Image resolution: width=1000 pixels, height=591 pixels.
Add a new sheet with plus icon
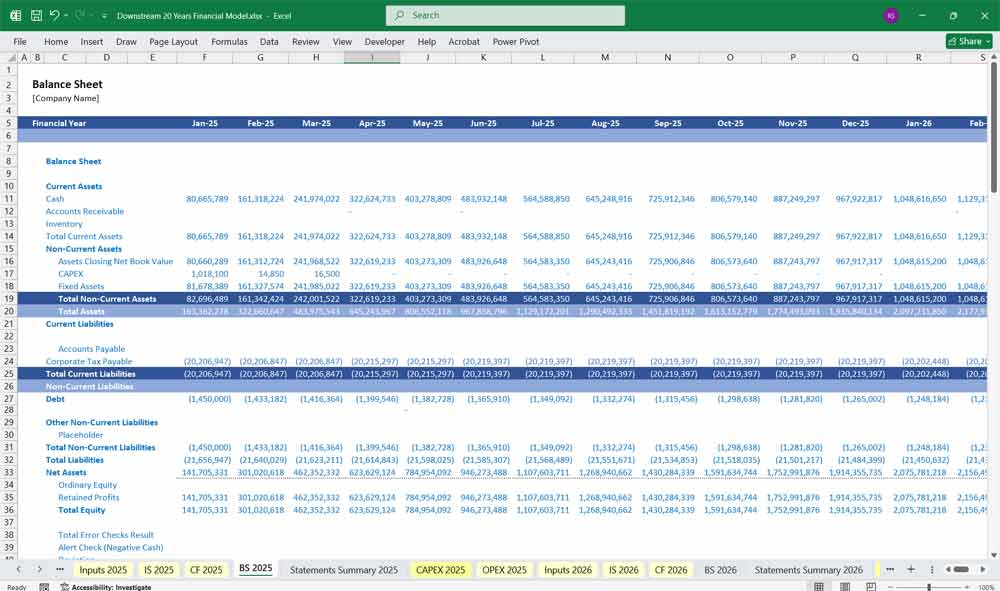coord(911,569)
